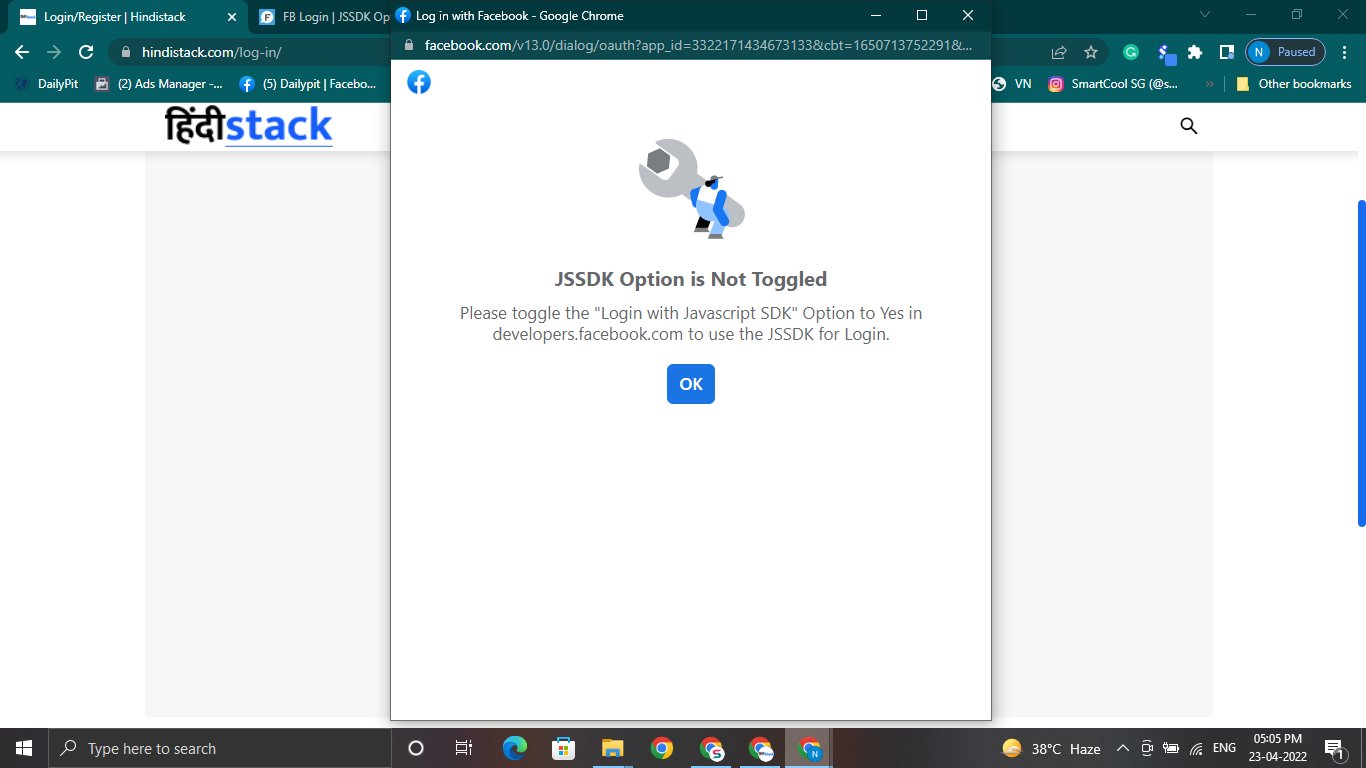Viewport: 1366px width, 768px height.
Task: Open the VN bookmark
Action: [x=1012, y=84]
